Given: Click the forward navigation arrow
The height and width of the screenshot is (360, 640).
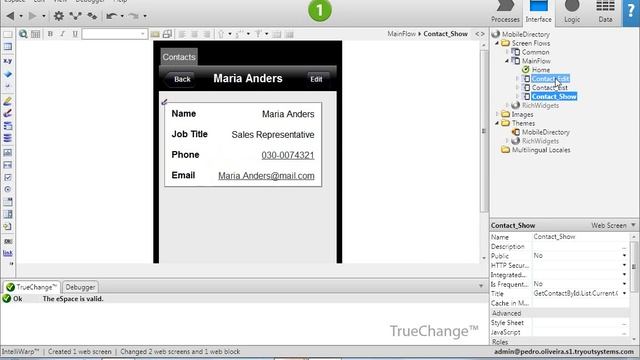Looking at the screenshot, I should click(33, 16).
